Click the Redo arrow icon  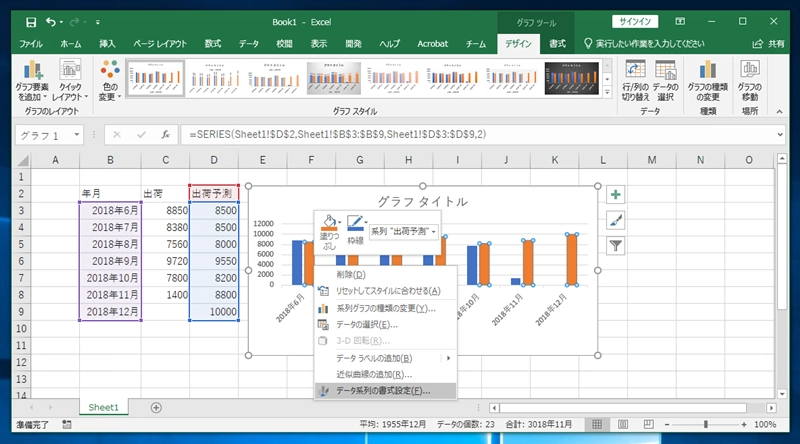(x=74, y=22)
